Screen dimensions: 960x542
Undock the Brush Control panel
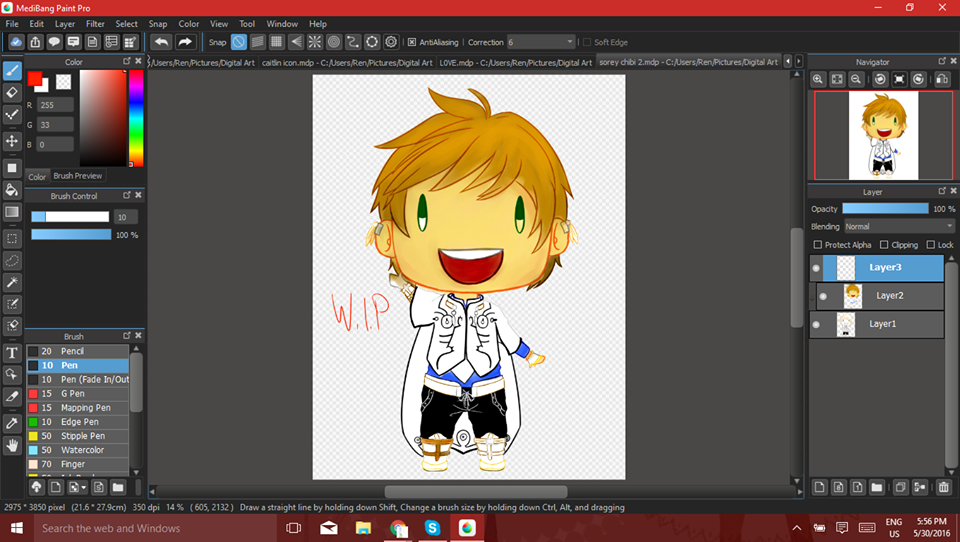pyautogui.click(x=127, y=195)
